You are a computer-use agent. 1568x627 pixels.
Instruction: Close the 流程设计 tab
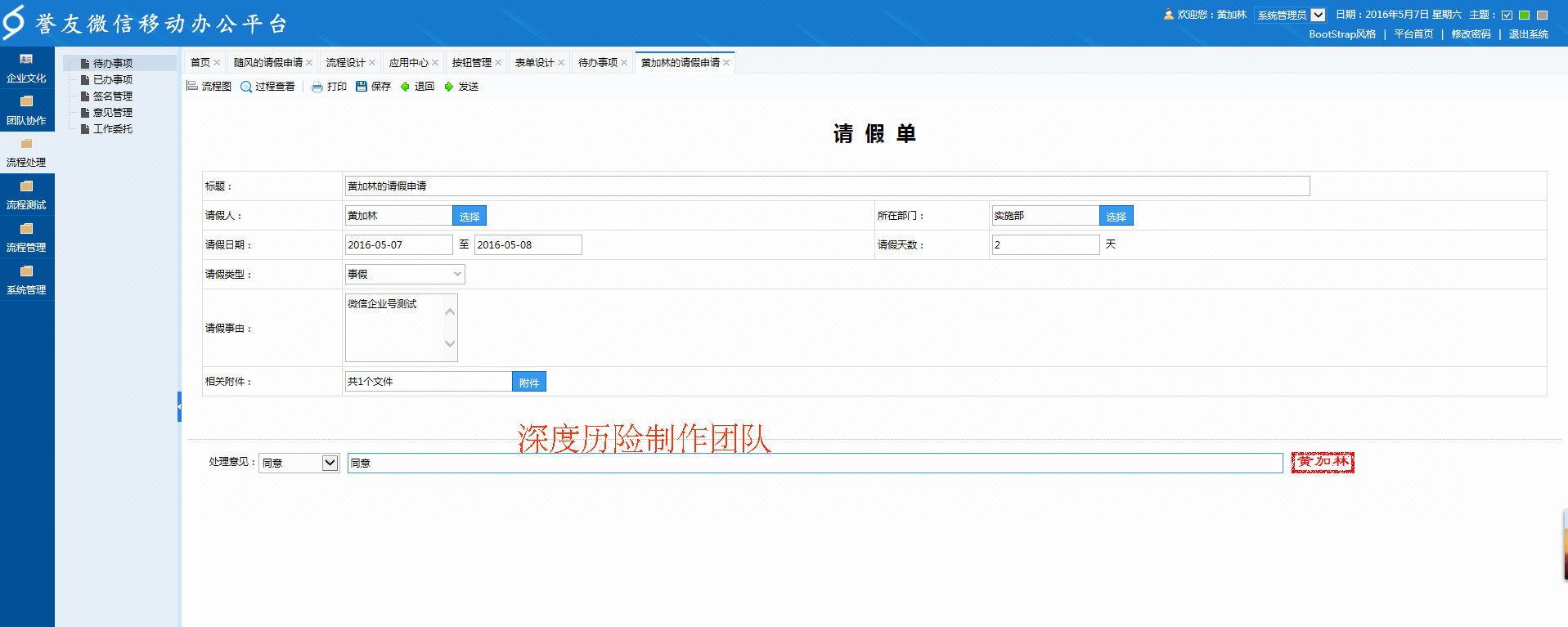(x=372, y=63)
